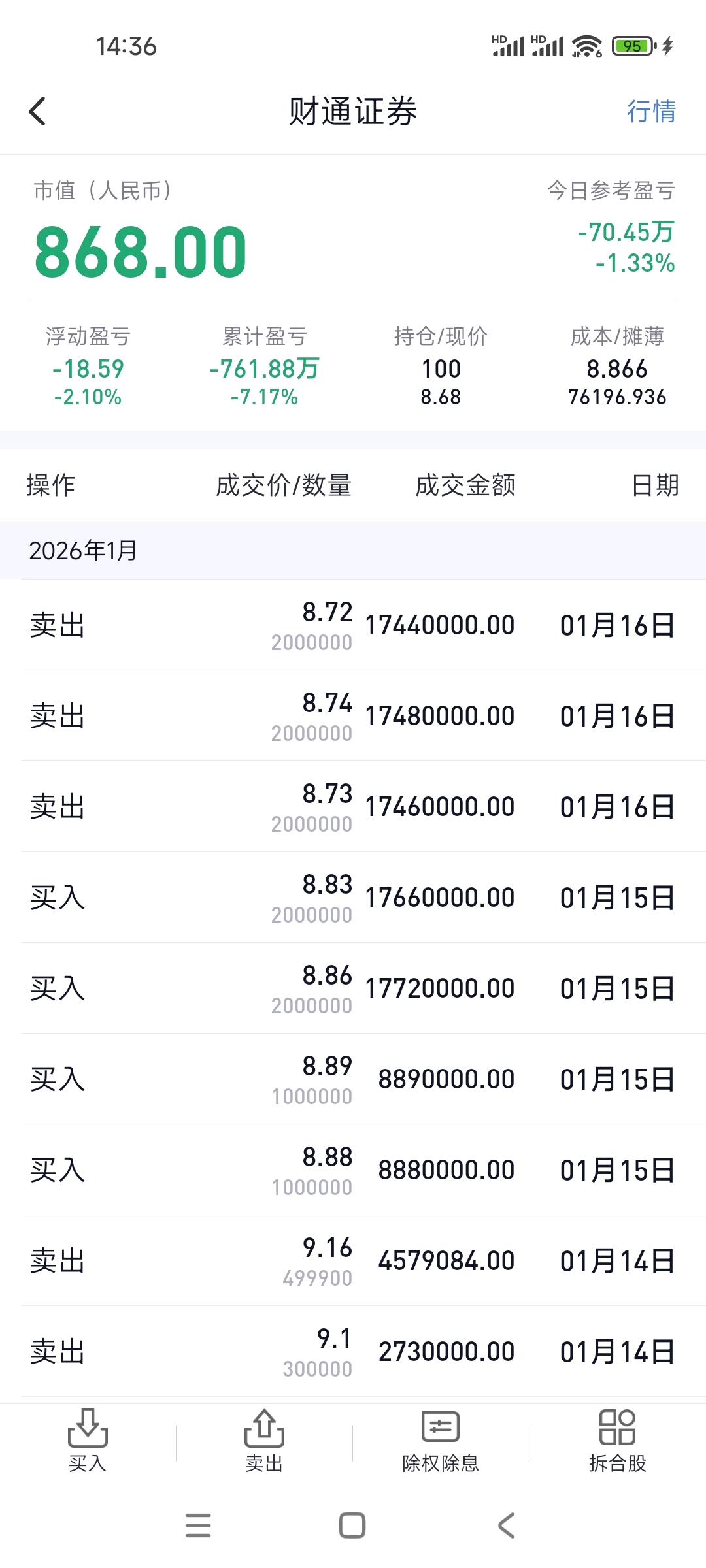The height and width of the screenshot is (1568, 706).
Task: Tap the battery indicator in the status bar
Action: [634, 46]
